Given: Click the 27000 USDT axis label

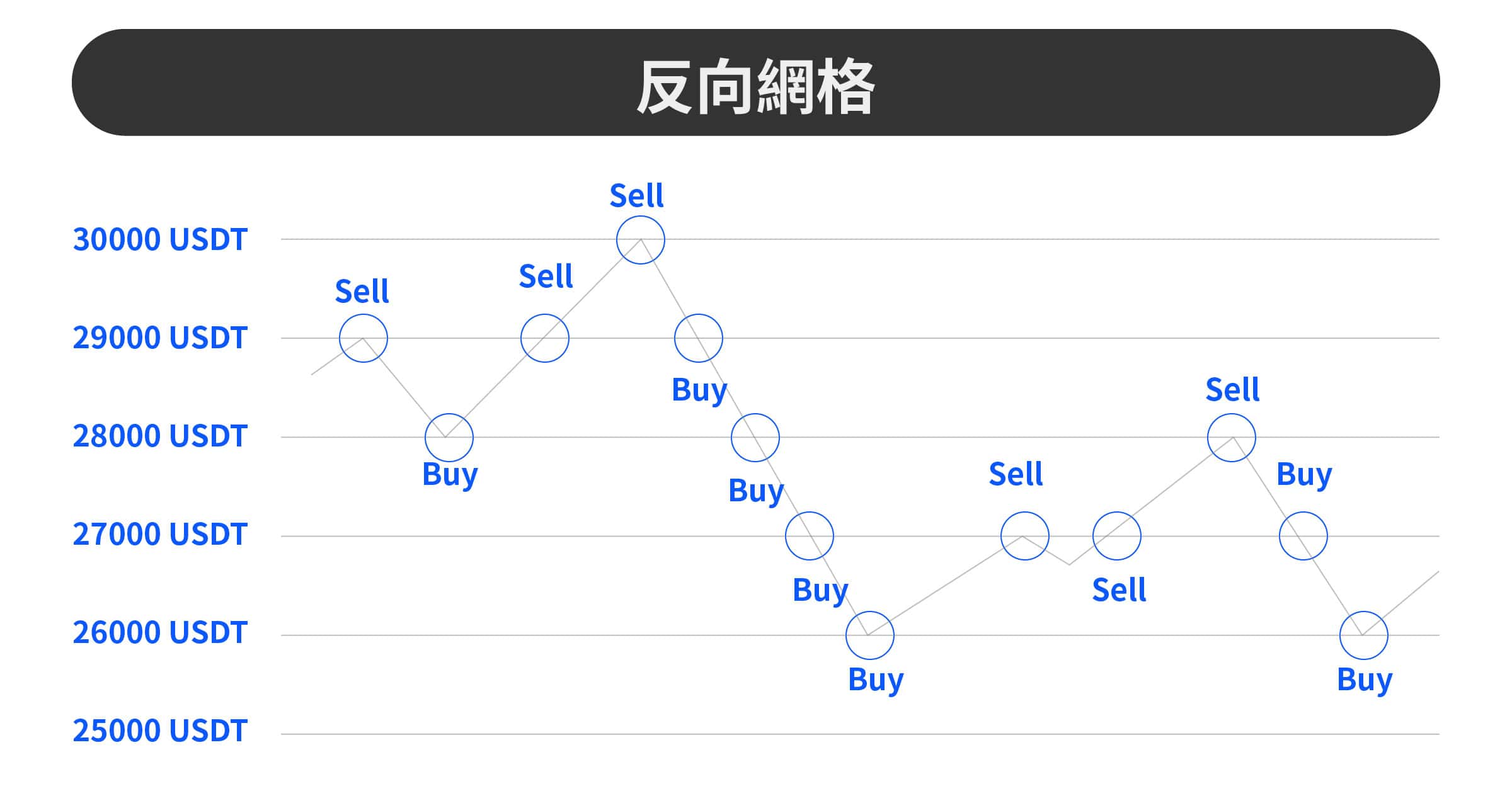Looking at the screenshot, I should pos(160,535).
